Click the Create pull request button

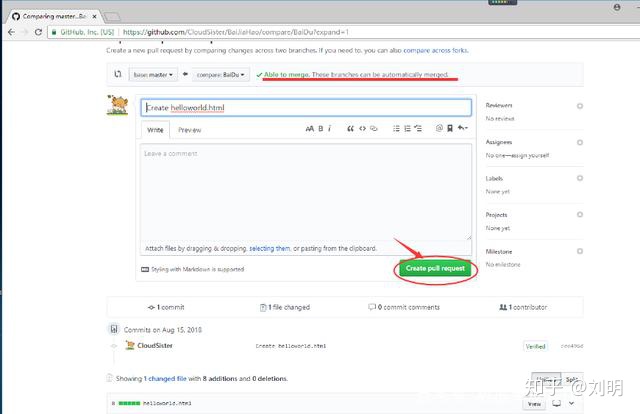(x=435, y=268)
